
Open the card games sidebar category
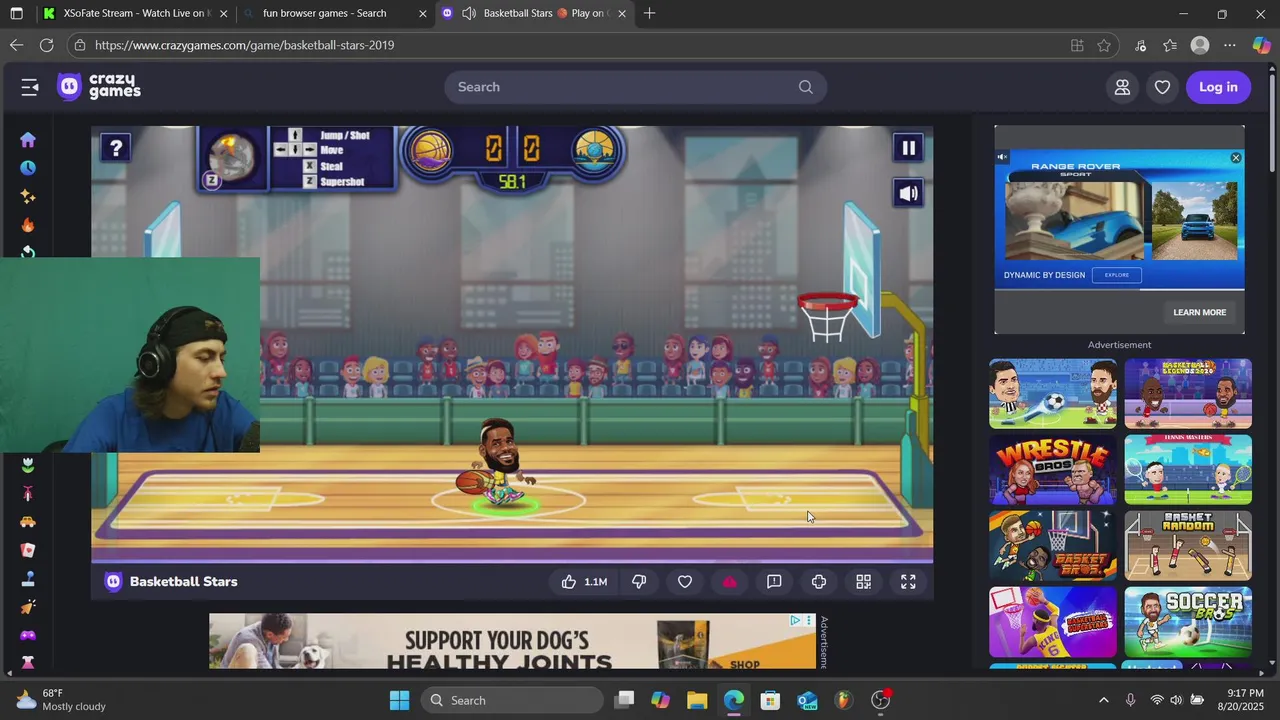28,550
